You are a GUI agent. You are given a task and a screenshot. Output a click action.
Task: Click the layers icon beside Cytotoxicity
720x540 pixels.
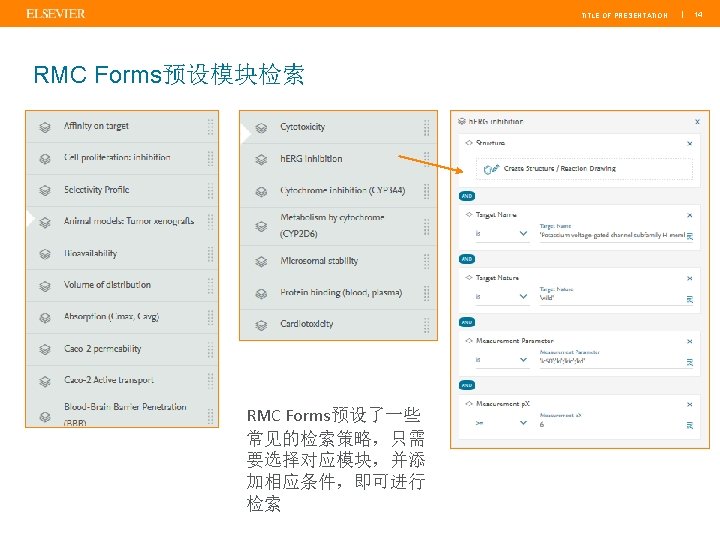261,128
